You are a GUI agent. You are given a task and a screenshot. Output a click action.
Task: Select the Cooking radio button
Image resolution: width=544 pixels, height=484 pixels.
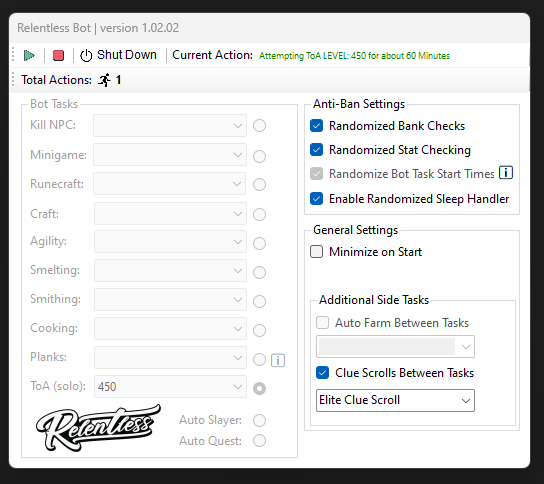coord(260,330)
